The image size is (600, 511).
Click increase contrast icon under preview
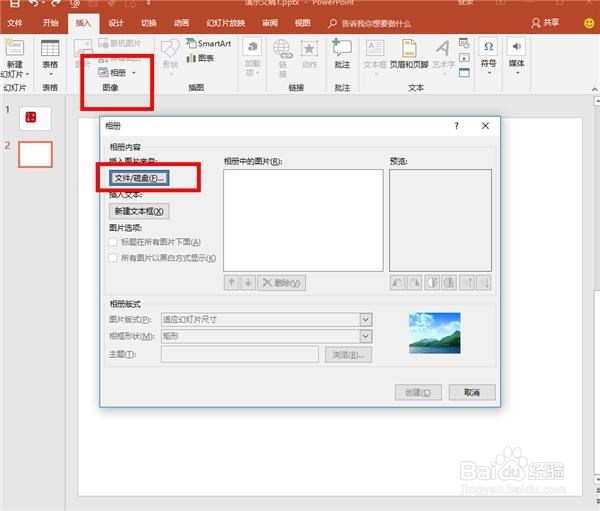click(x=432, y=283)
